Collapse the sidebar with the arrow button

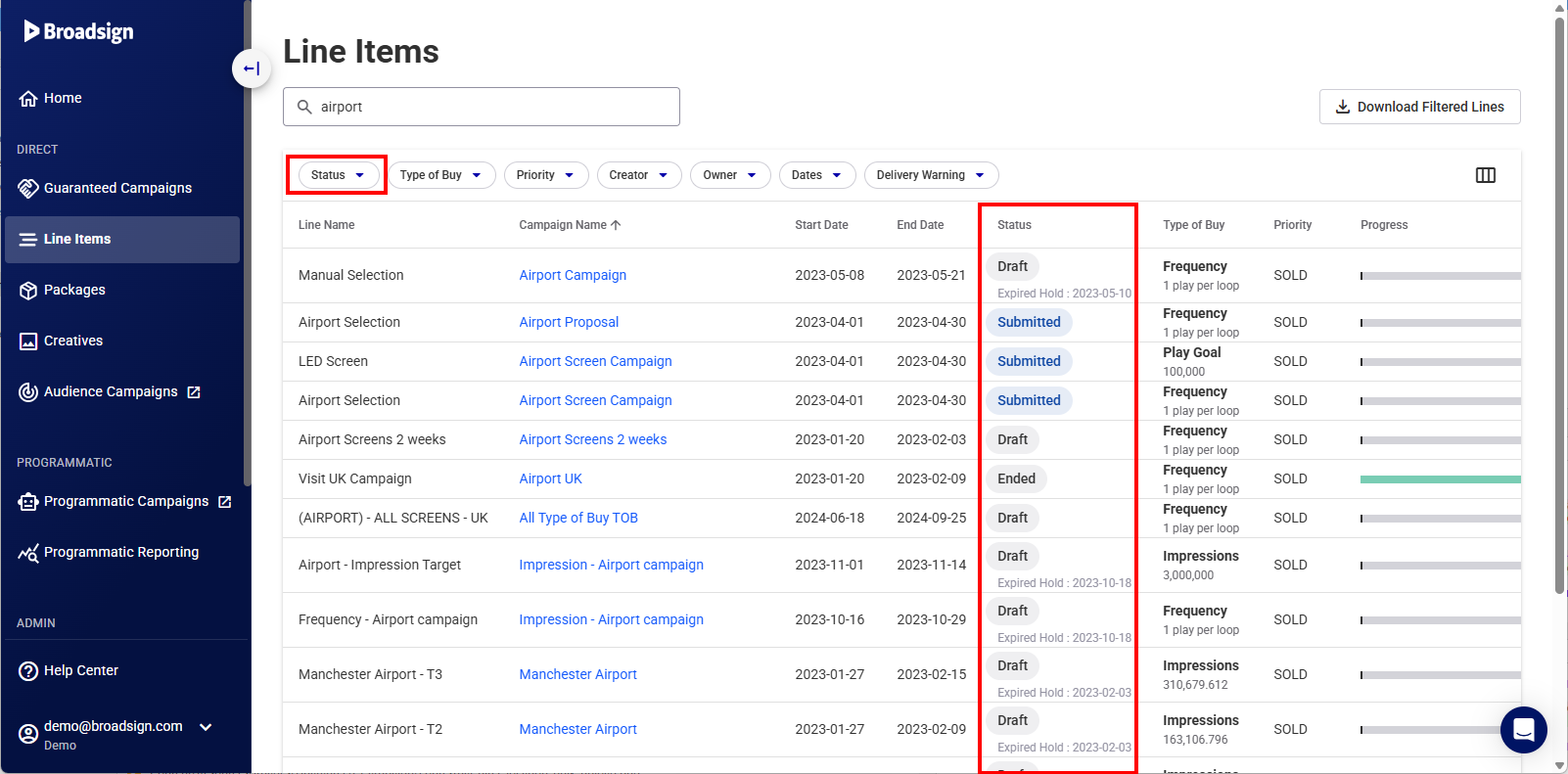252,68
